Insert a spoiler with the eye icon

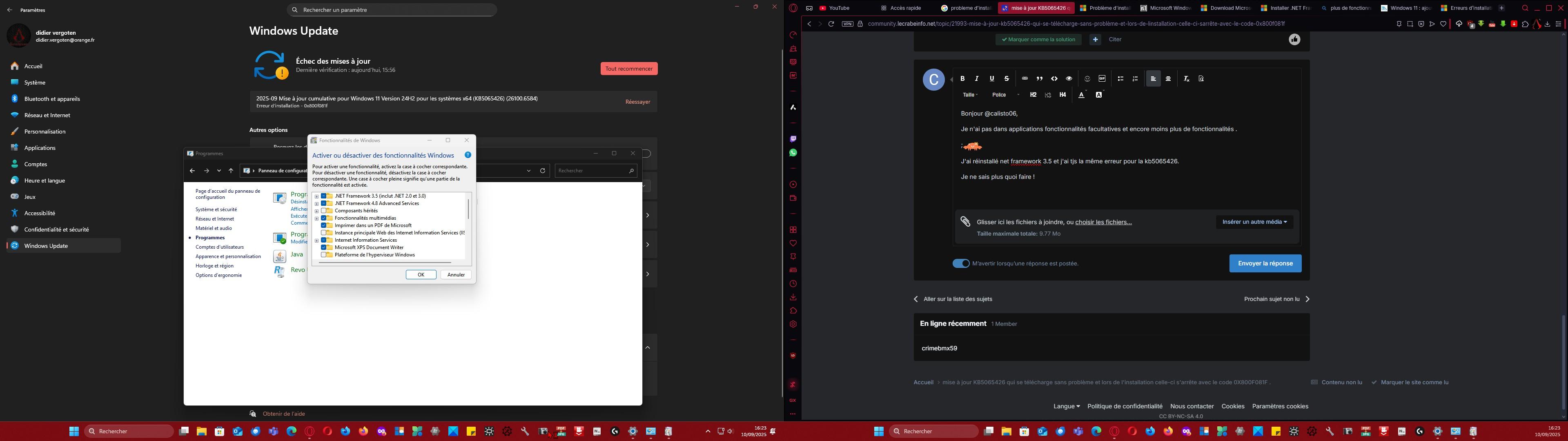[x=1069, y=78]
